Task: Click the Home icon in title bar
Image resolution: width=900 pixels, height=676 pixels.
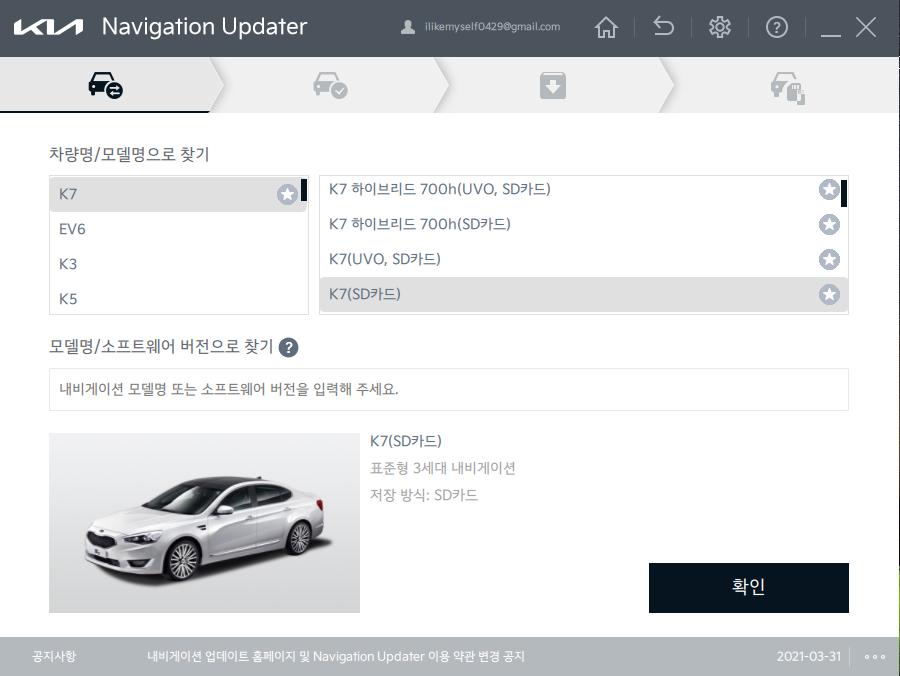Action: (x=606, y=28)
